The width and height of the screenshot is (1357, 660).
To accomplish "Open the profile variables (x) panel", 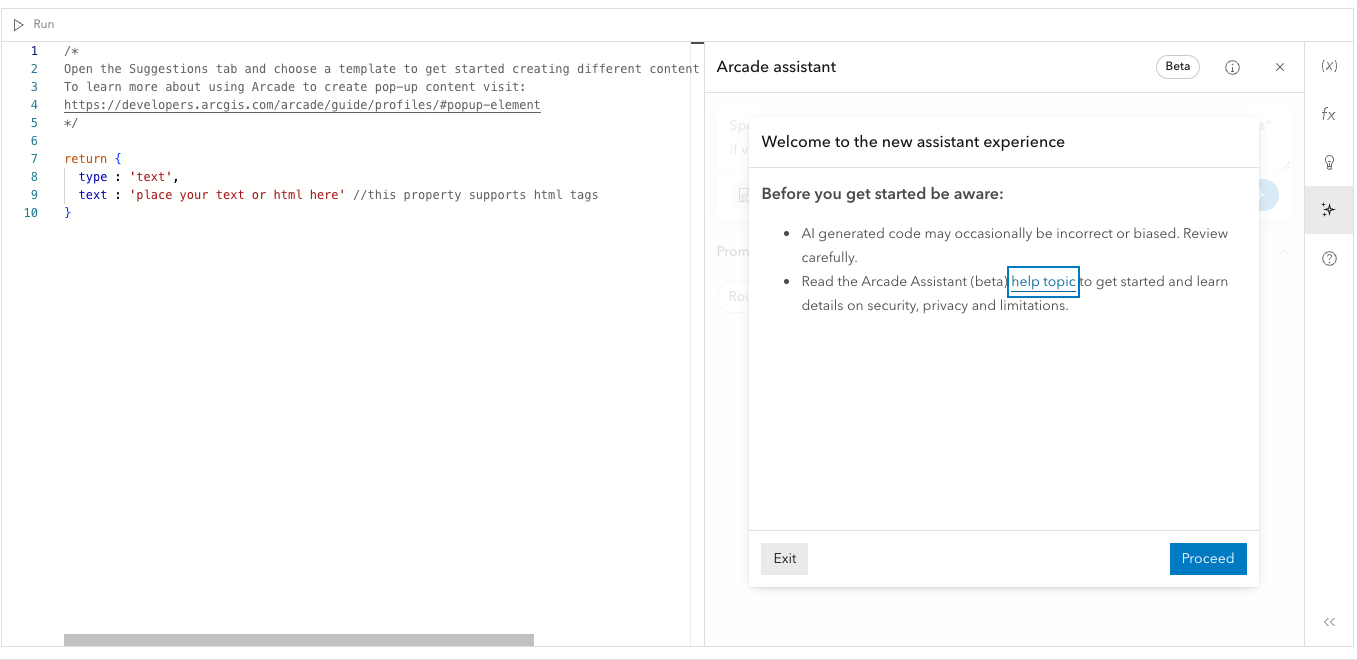I will (x=1329, y=66).
